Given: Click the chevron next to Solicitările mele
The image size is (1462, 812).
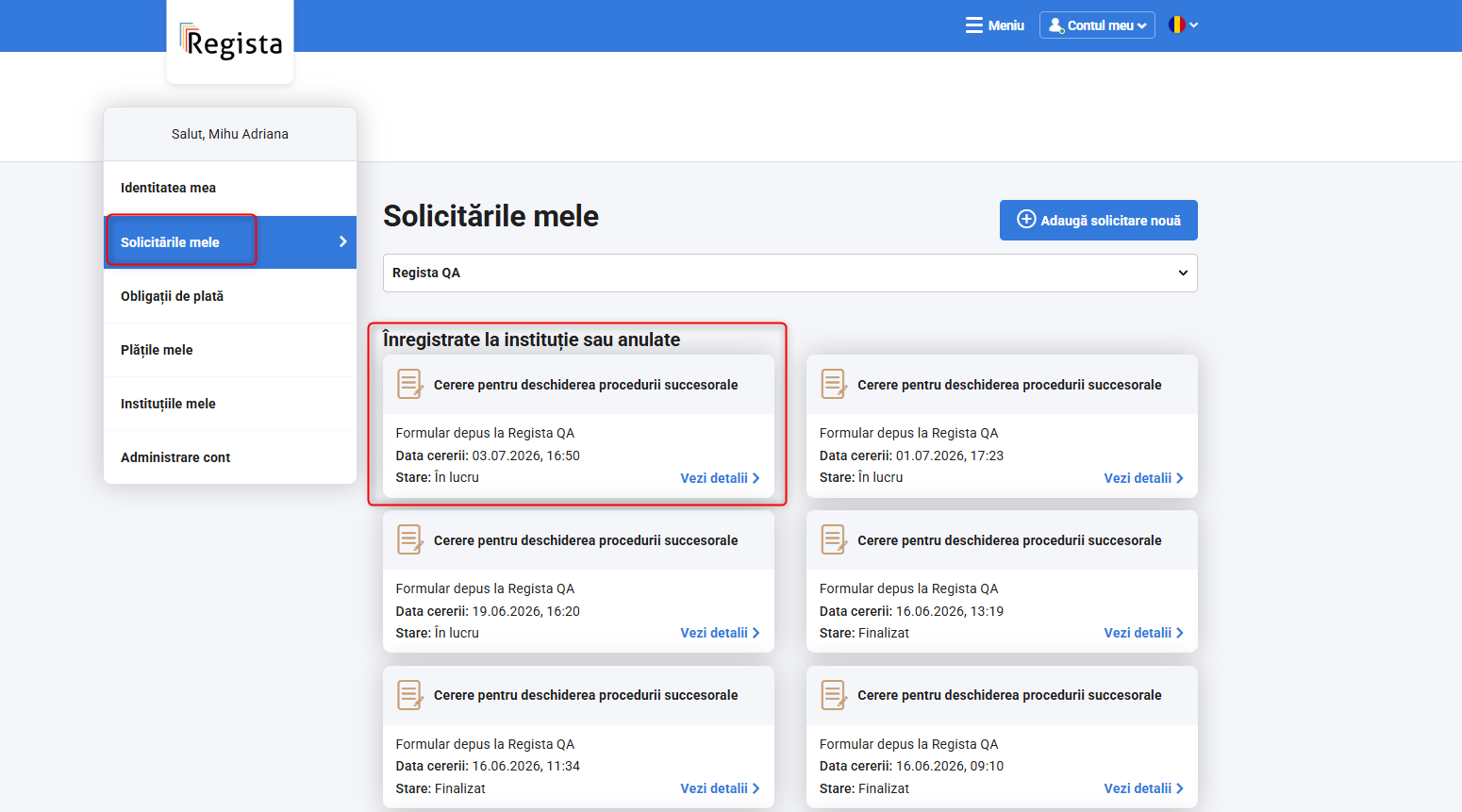Looking at the screenshot, I should pos(342,242).
